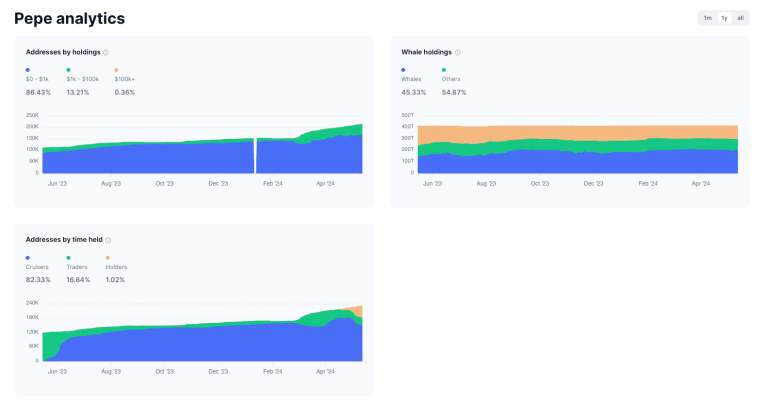Click info icon beside Whale holdings title
This screenshot has height=405, width=768.
[456, 52]
